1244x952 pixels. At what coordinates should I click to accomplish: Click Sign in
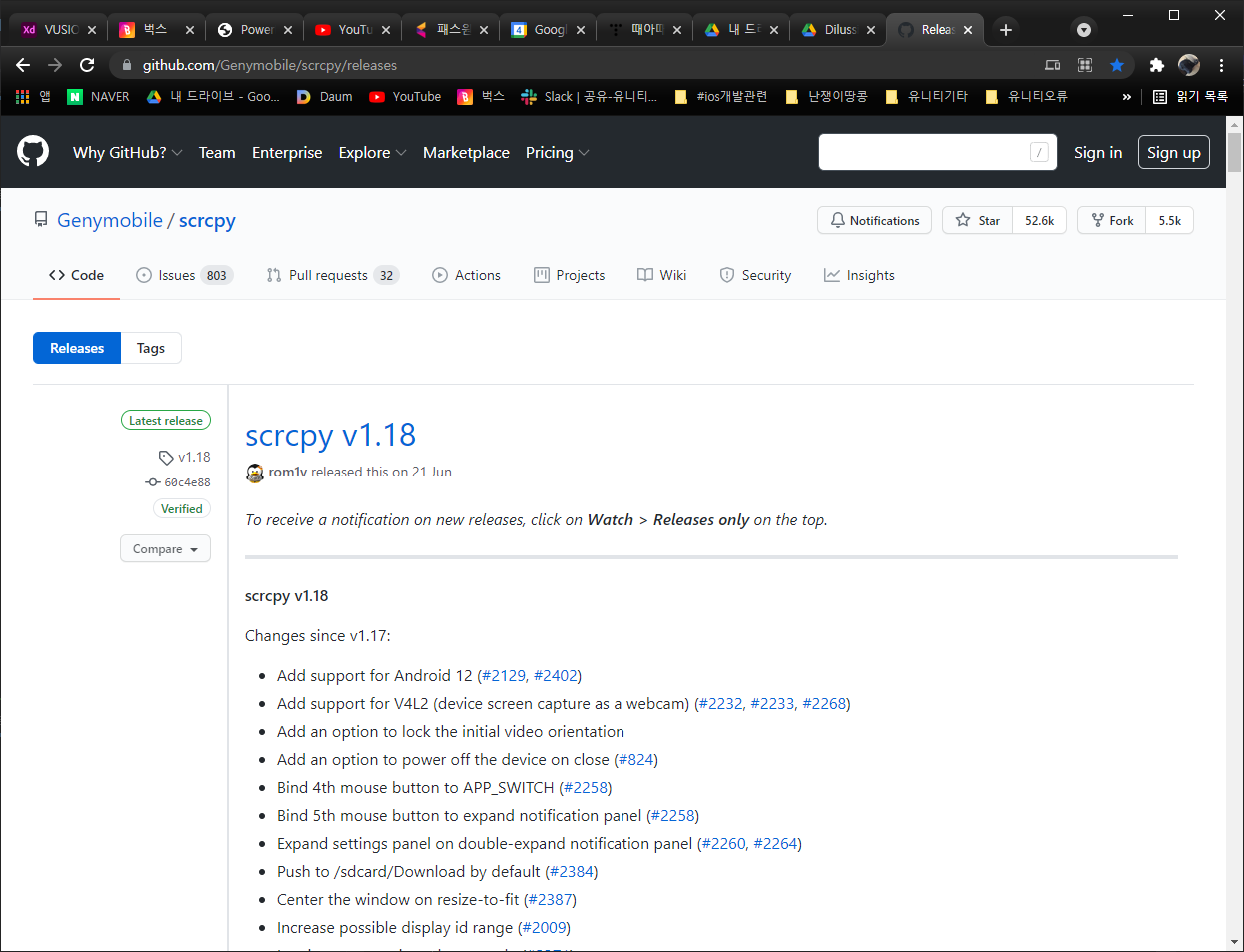[1098, 152]
